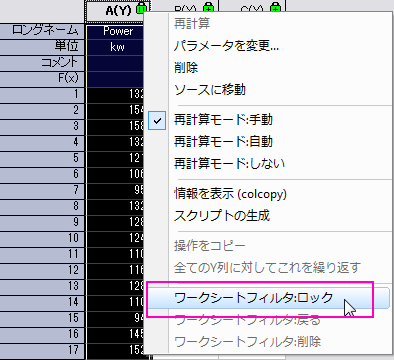Select row header 12
This screenshot has width=394, height=360.
coord(43,270)
